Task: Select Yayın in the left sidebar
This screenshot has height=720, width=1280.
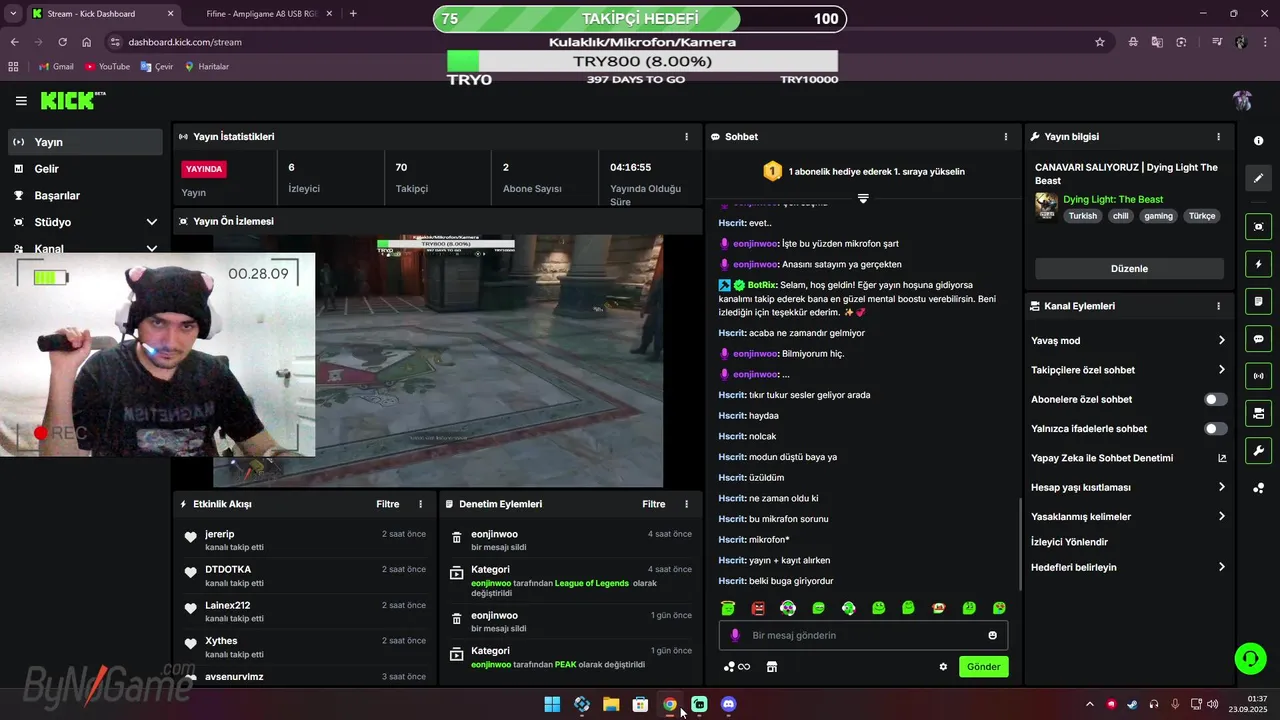Action: [85, 142]
